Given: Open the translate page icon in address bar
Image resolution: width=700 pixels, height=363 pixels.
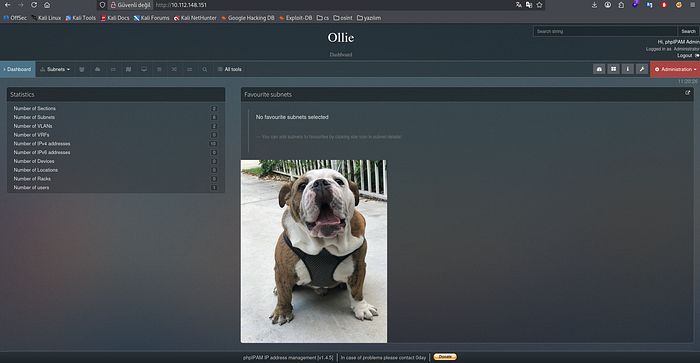Looking at the screenshot, I should point(518,5).
